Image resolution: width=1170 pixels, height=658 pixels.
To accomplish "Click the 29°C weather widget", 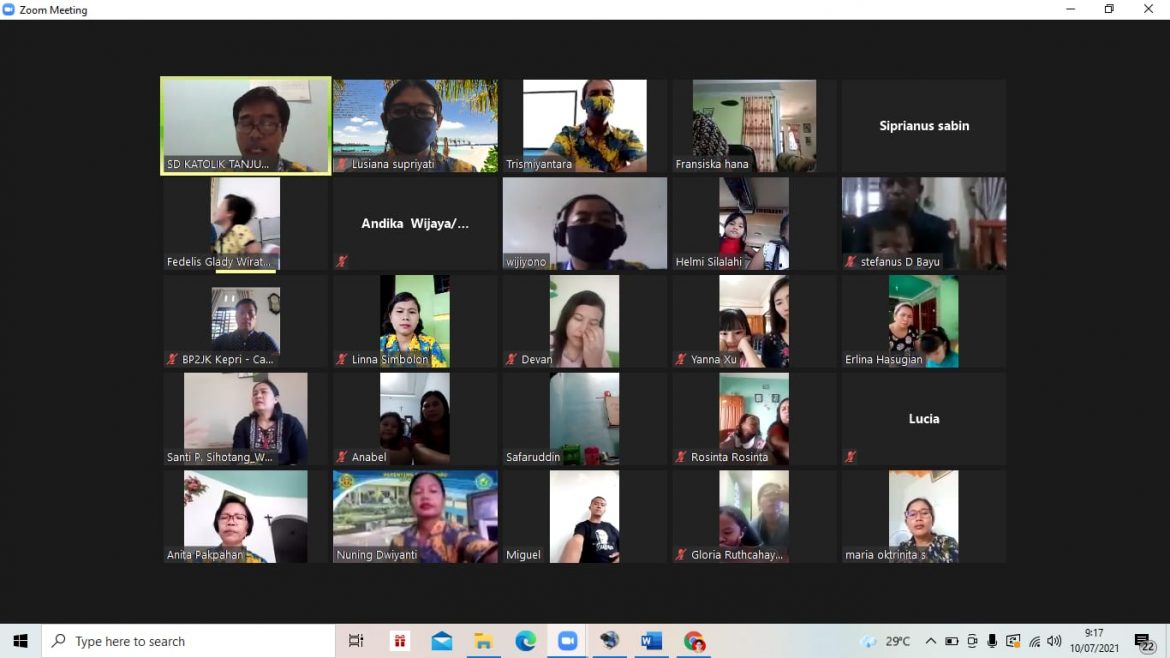I will [887, 641].
